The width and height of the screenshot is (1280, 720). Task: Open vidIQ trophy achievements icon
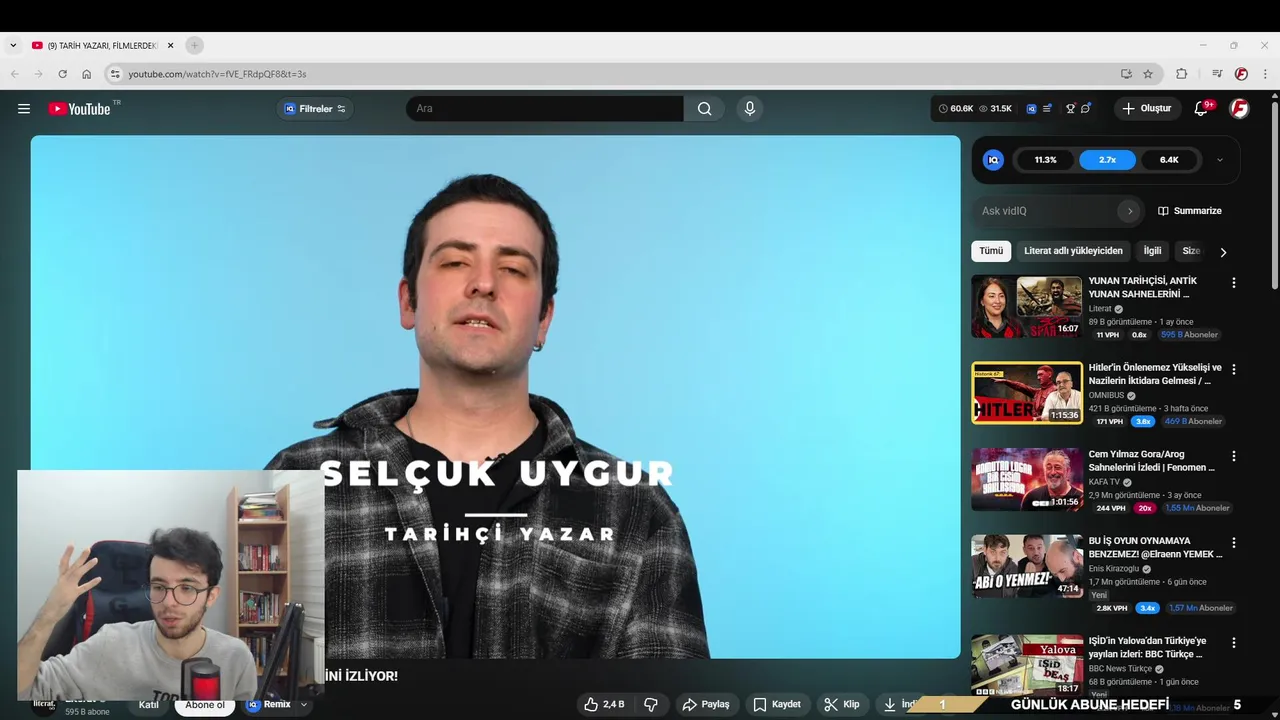click(1070, 109)
